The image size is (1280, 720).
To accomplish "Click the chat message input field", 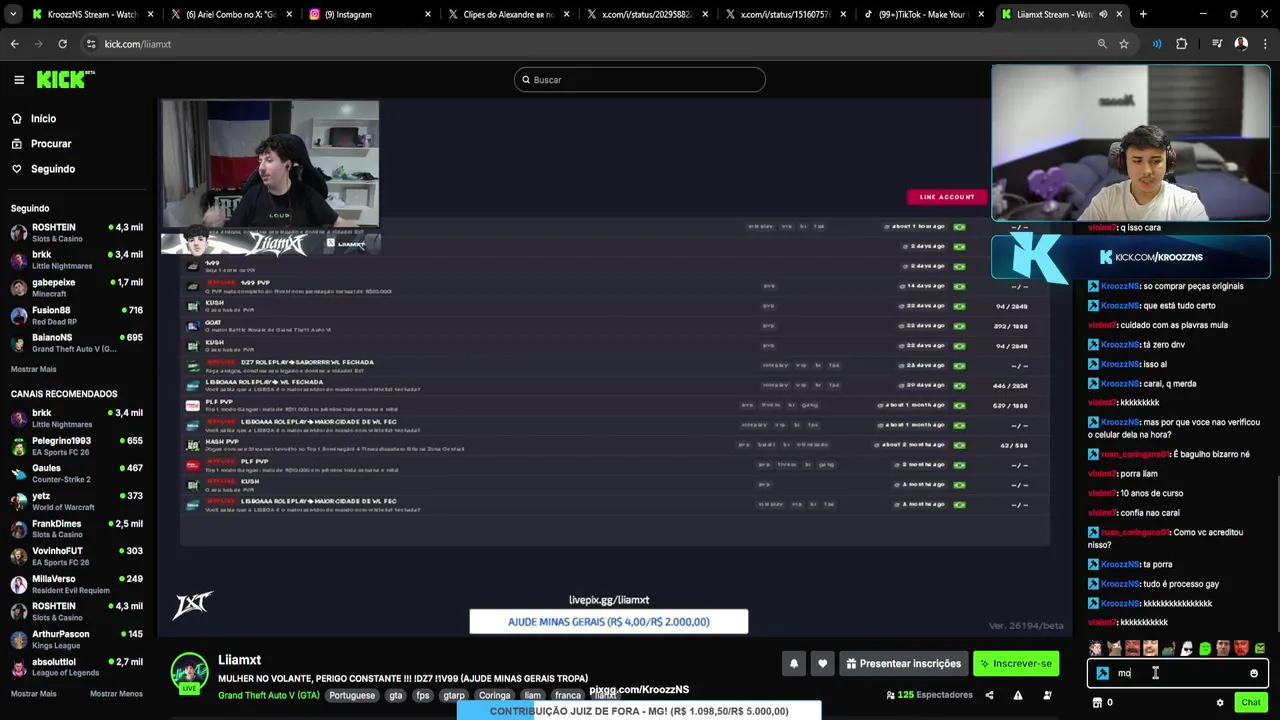I will 1178,673.
